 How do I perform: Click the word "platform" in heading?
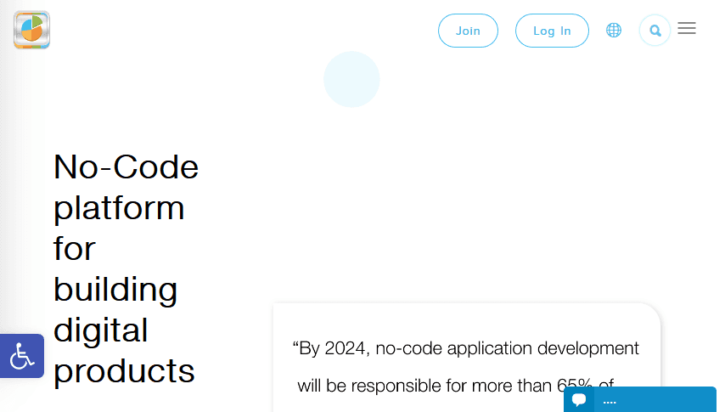[x=119, y=208]
